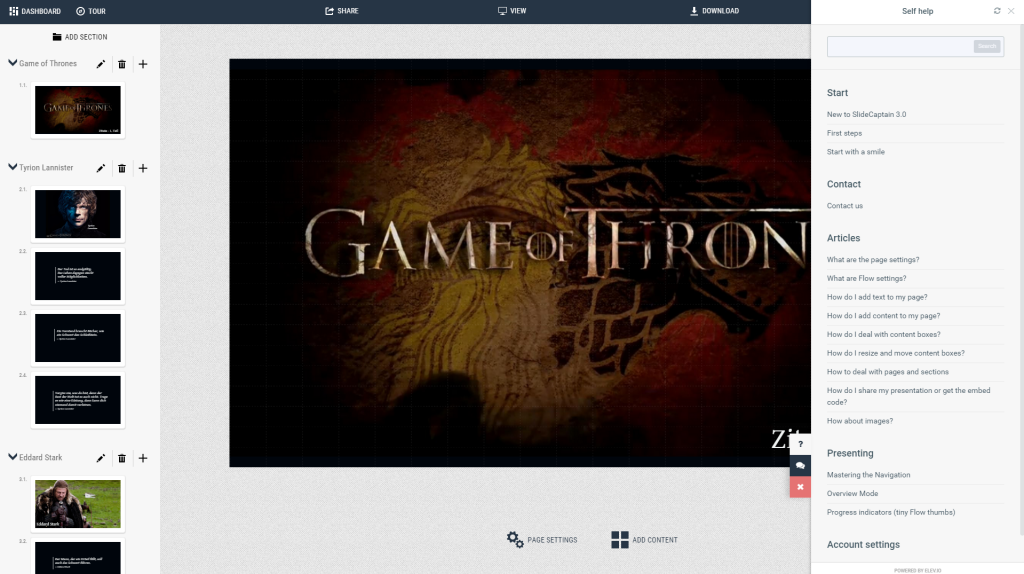
Task: Open the Dashboard menu item
Action: click(34, 11)
